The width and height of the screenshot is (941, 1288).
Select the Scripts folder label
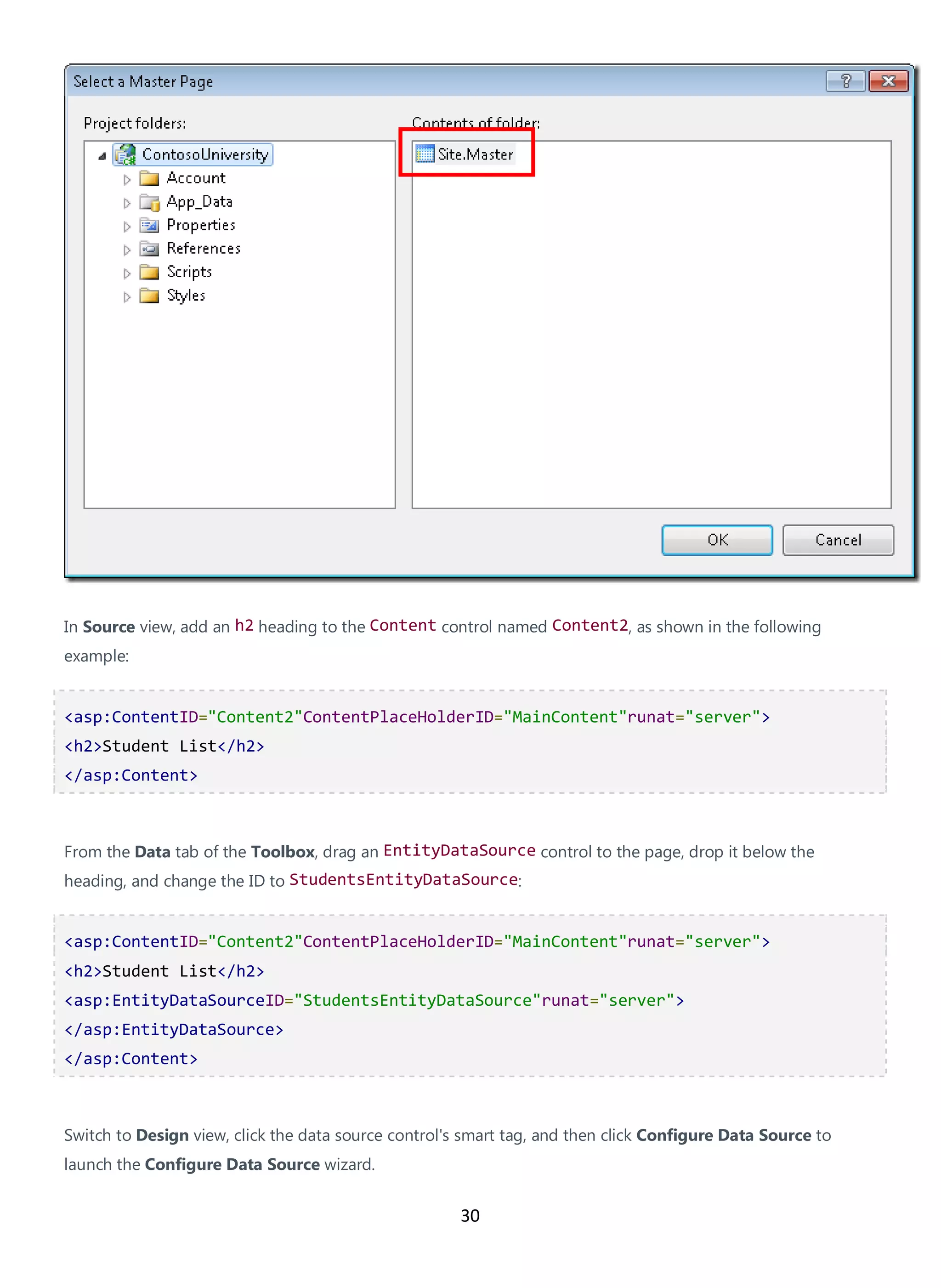pos(189,273)
